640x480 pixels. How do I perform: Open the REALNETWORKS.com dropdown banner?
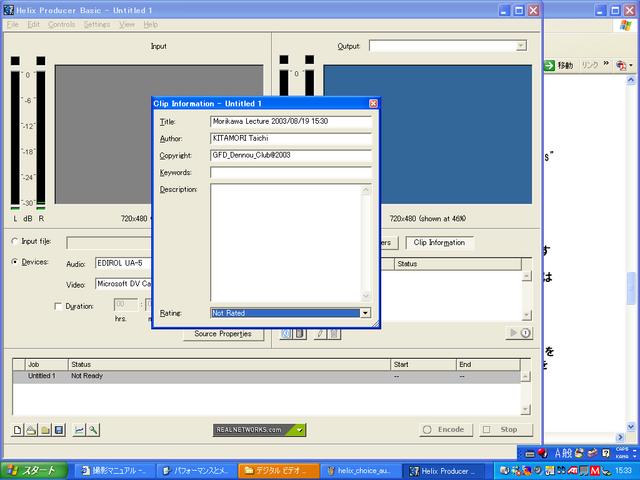(260, 430)
